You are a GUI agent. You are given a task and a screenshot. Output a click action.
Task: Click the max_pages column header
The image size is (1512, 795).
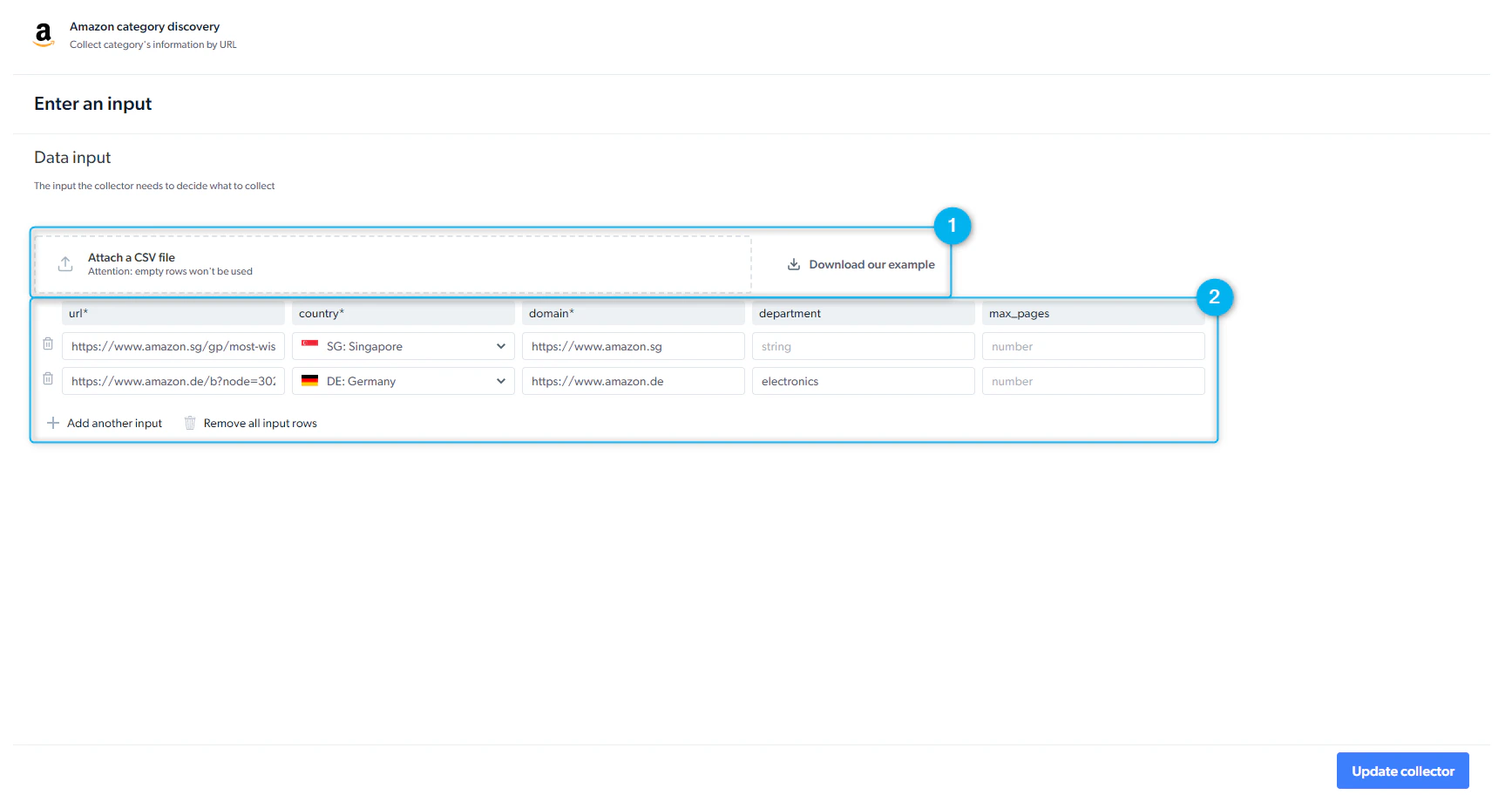[1094, 313]
